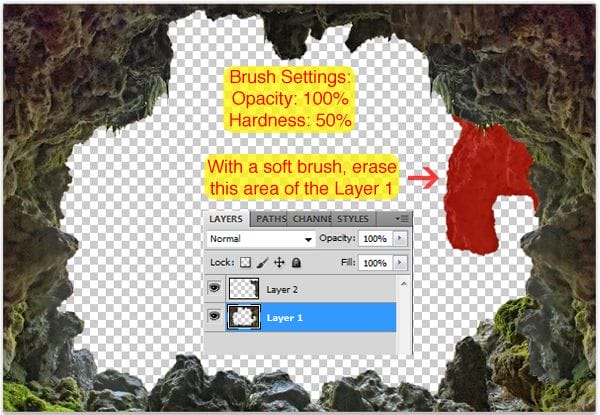Viewport: 600px width, 415px height.
Task: Toggle visibility of Layer 1
Action: (215, 318)
